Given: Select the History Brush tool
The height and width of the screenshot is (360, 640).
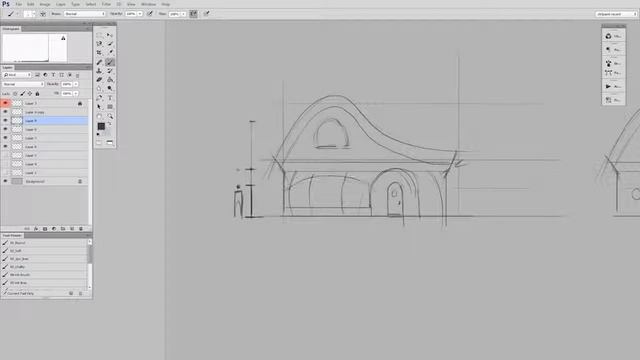Looking at the screenshot, I should (110, 71).
